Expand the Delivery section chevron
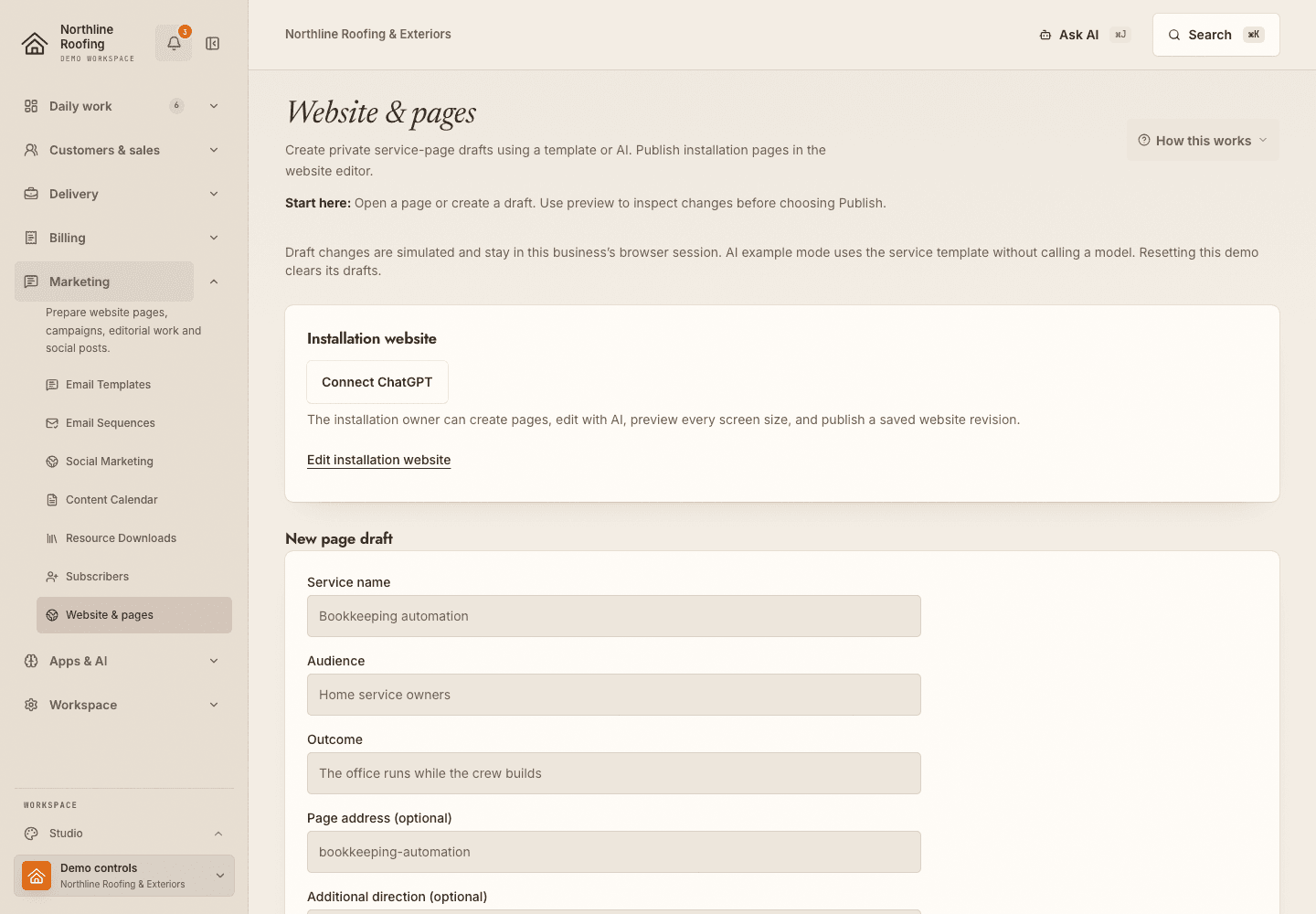Screen dimensions: 1316x914 coord(214,194)
